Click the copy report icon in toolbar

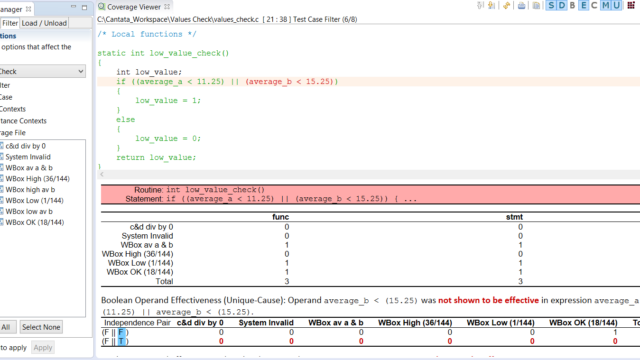pos(536,5)
